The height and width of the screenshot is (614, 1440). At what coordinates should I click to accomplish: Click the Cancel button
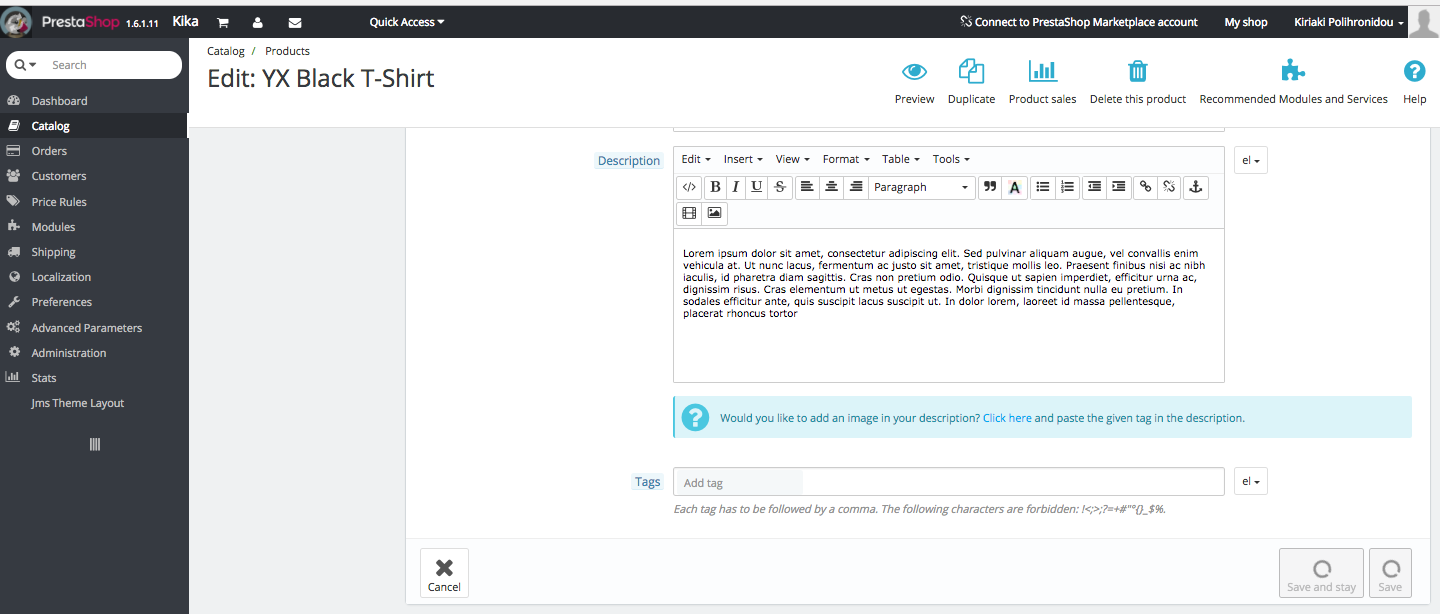(444, 574)
